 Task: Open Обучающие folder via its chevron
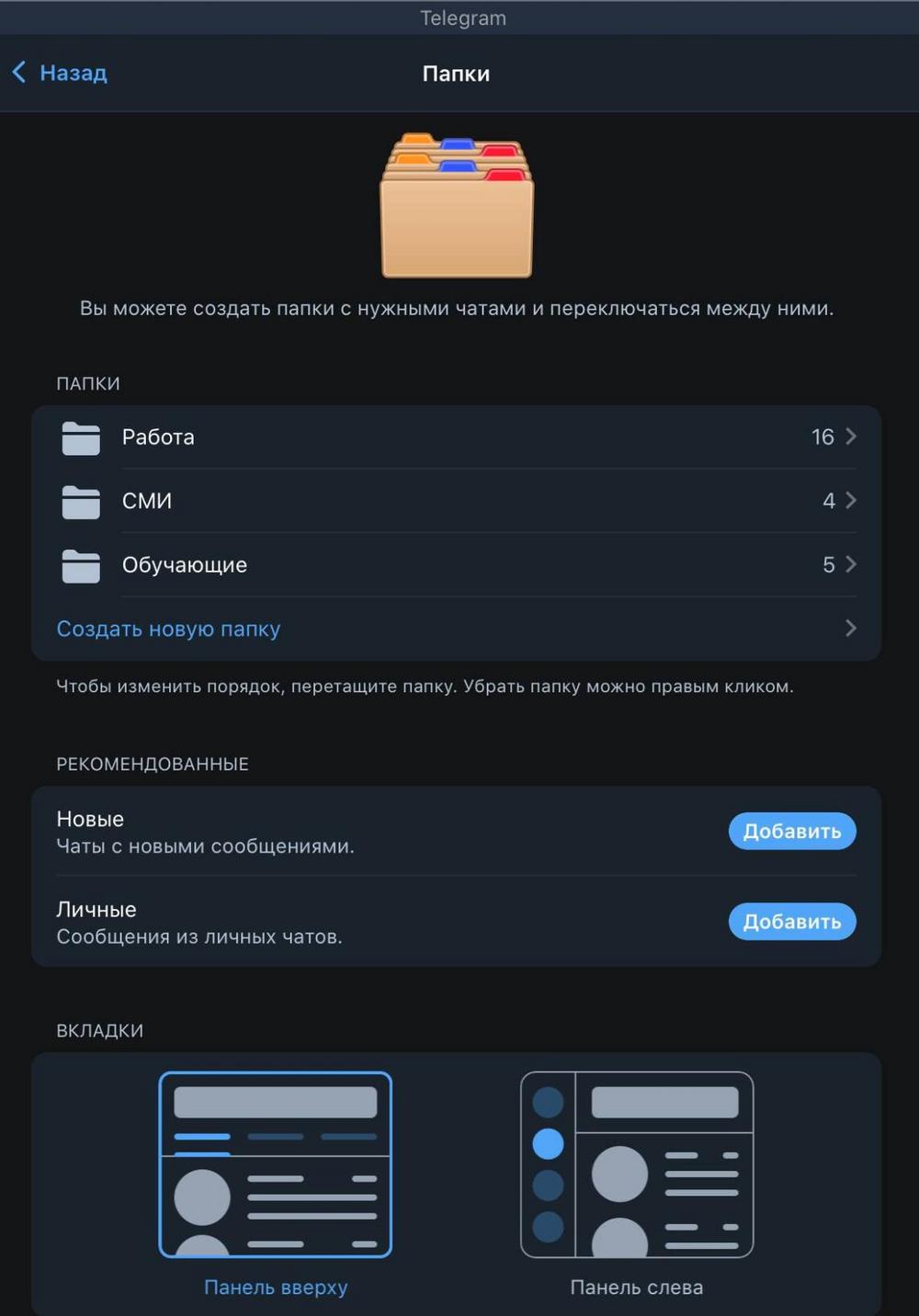click(851, 564)
